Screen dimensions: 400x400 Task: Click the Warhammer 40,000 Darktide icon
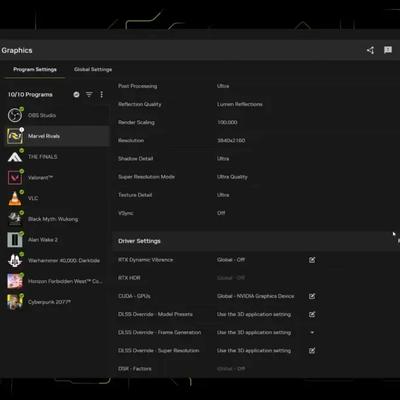click(x=15, y=260)
